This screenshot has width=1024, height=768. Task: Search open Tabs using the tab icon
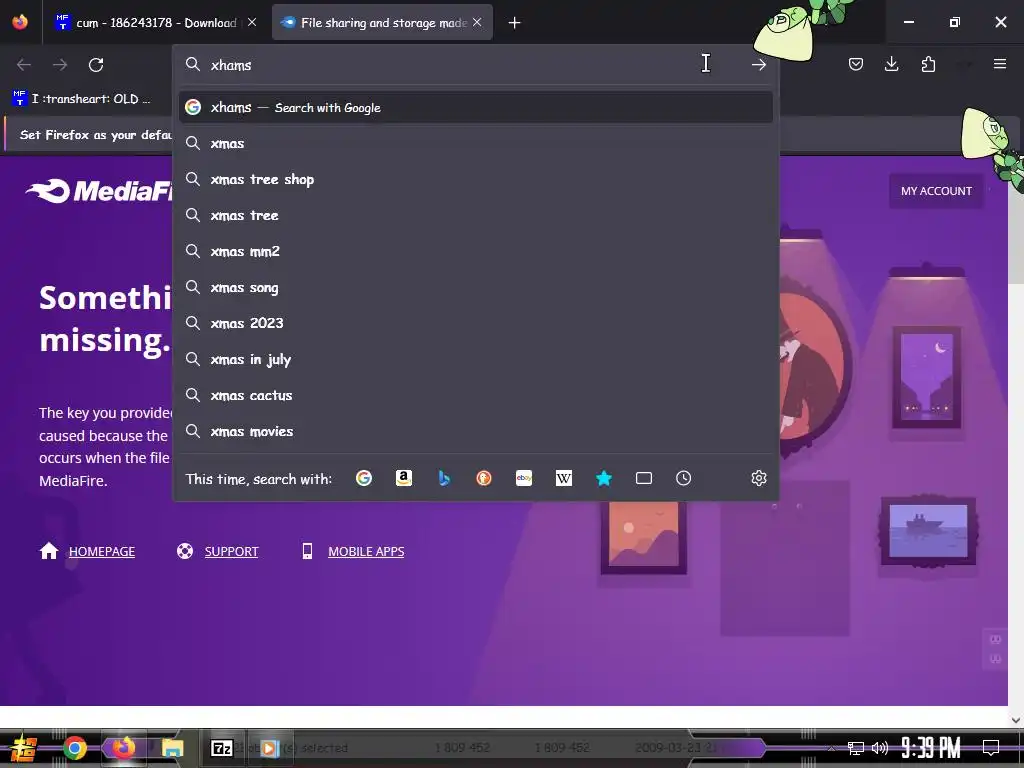point(644,478)
